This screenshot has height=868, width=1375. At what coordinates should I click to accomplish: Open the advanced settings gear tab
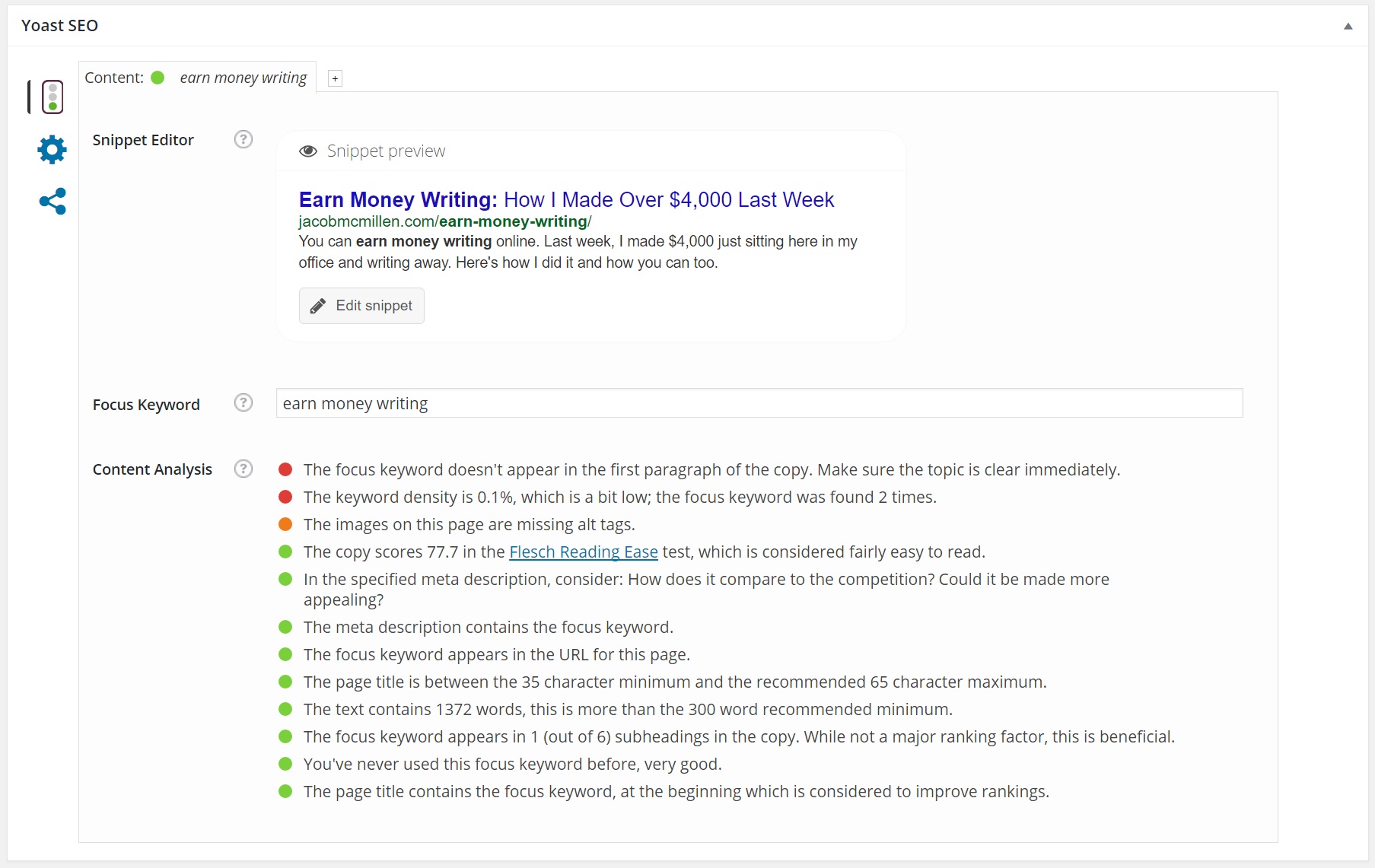coord(52,149)
